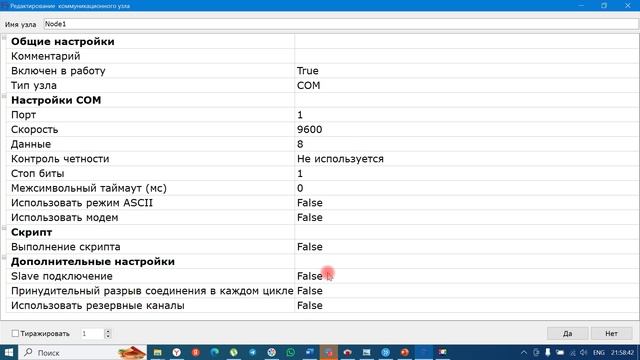Collapse the Общие настройки section
640x360 pixels.
click(4, 38)
